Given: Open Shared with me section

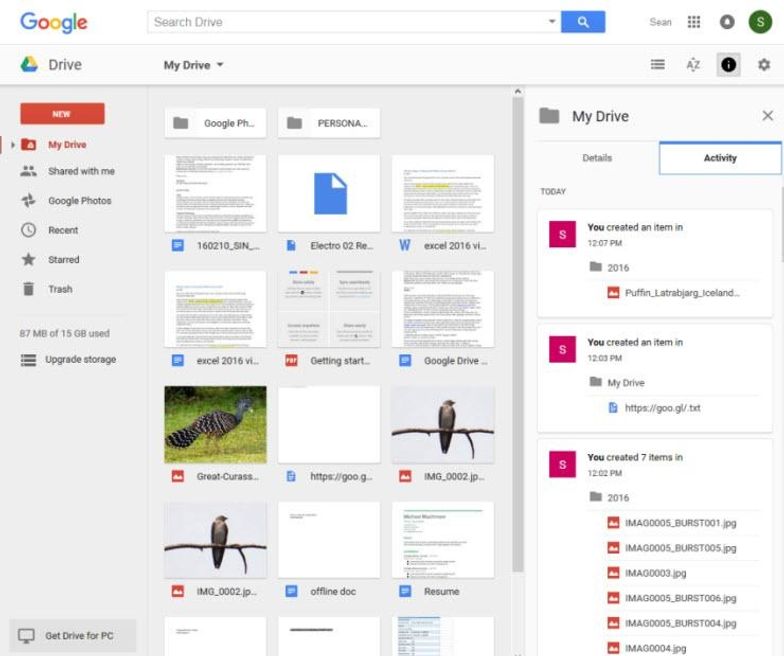Looking at the screenshot, I should 81,172.
